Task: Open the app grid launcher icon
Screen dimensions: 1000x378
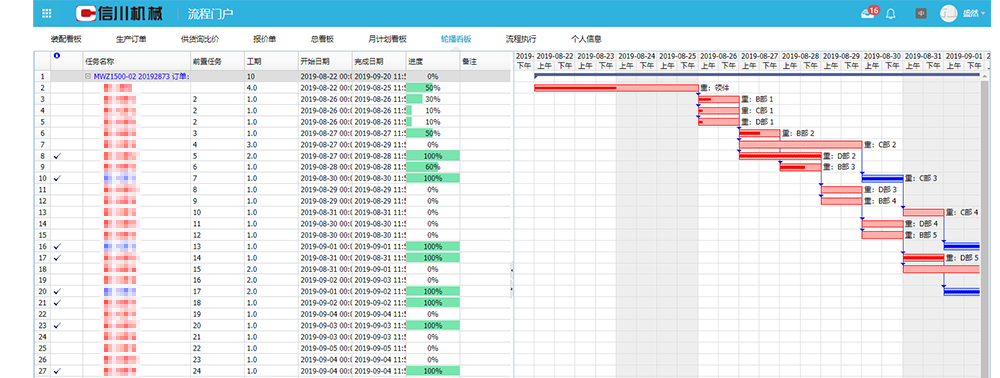Action: (47, 13)
